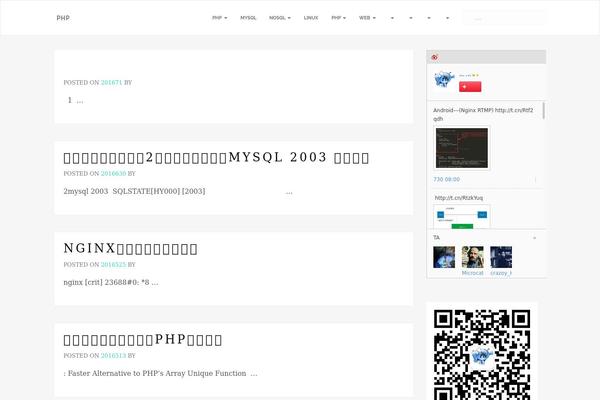Open the post date link 2016513
The image size is (600, 400).
[113, 356]
